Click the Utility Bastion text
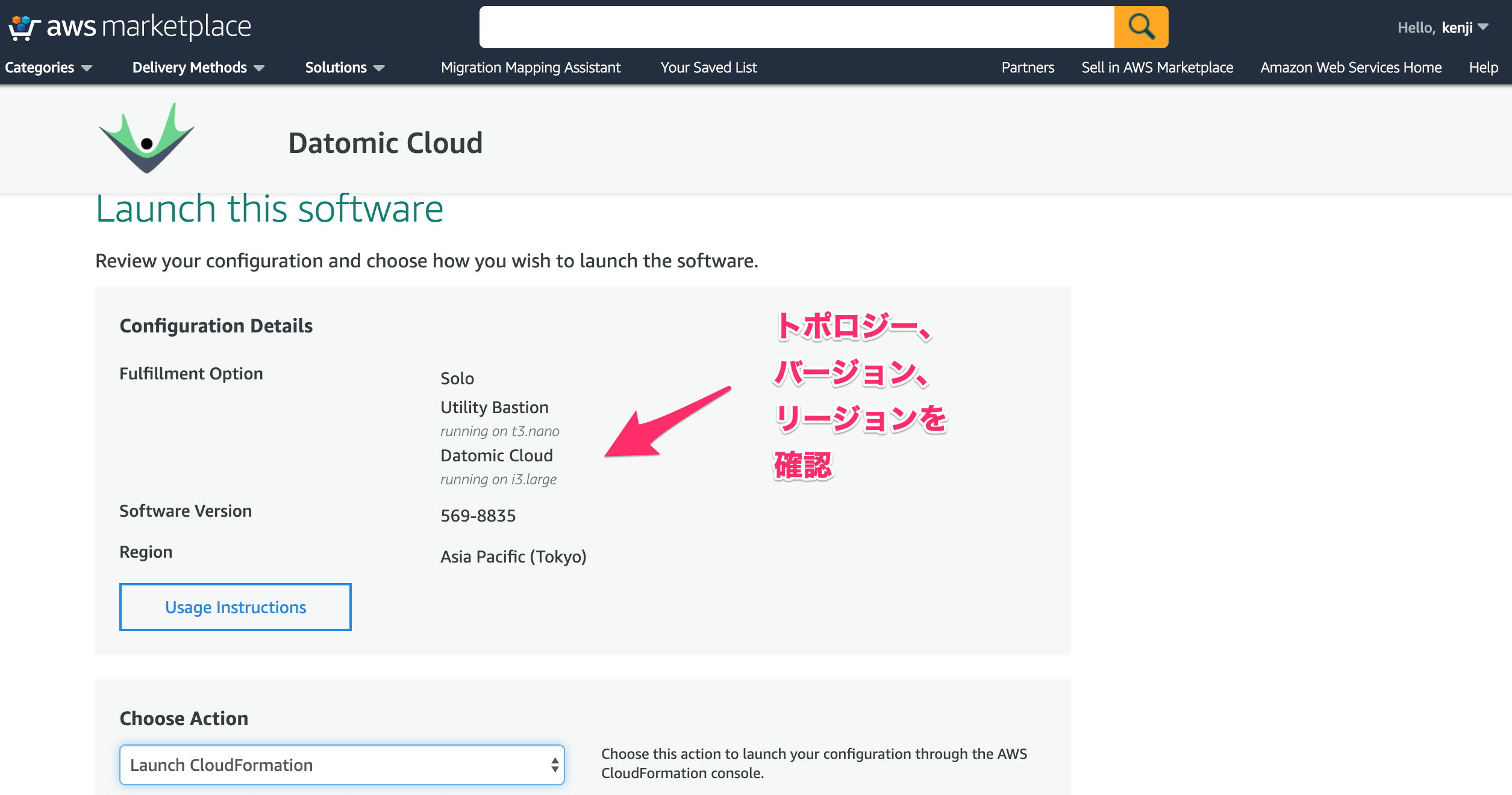The width and height of the screenshot is (1512, 795). [495, 407]
